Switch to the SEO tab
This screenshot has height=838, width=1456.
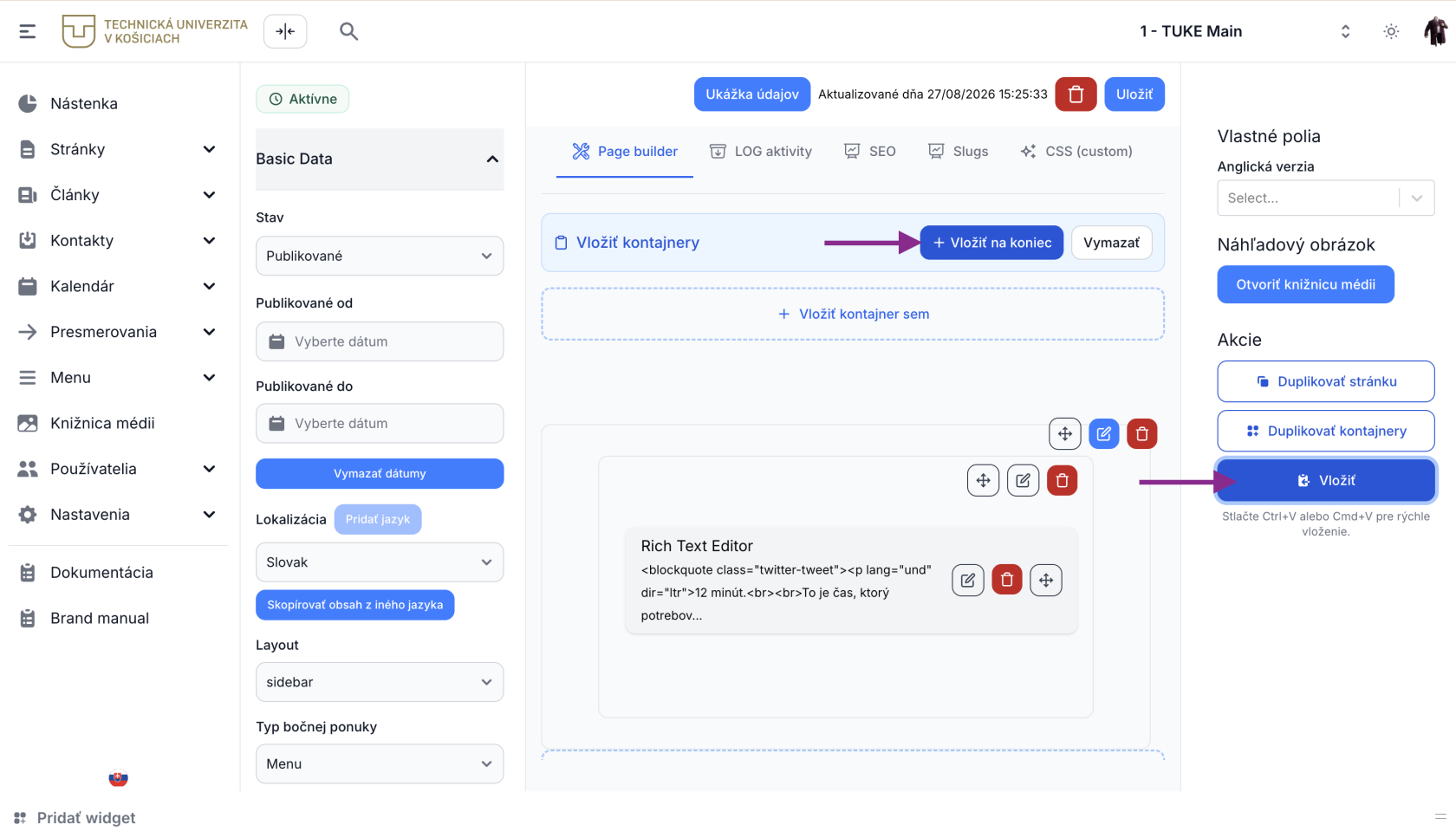(x=870, y=152)
